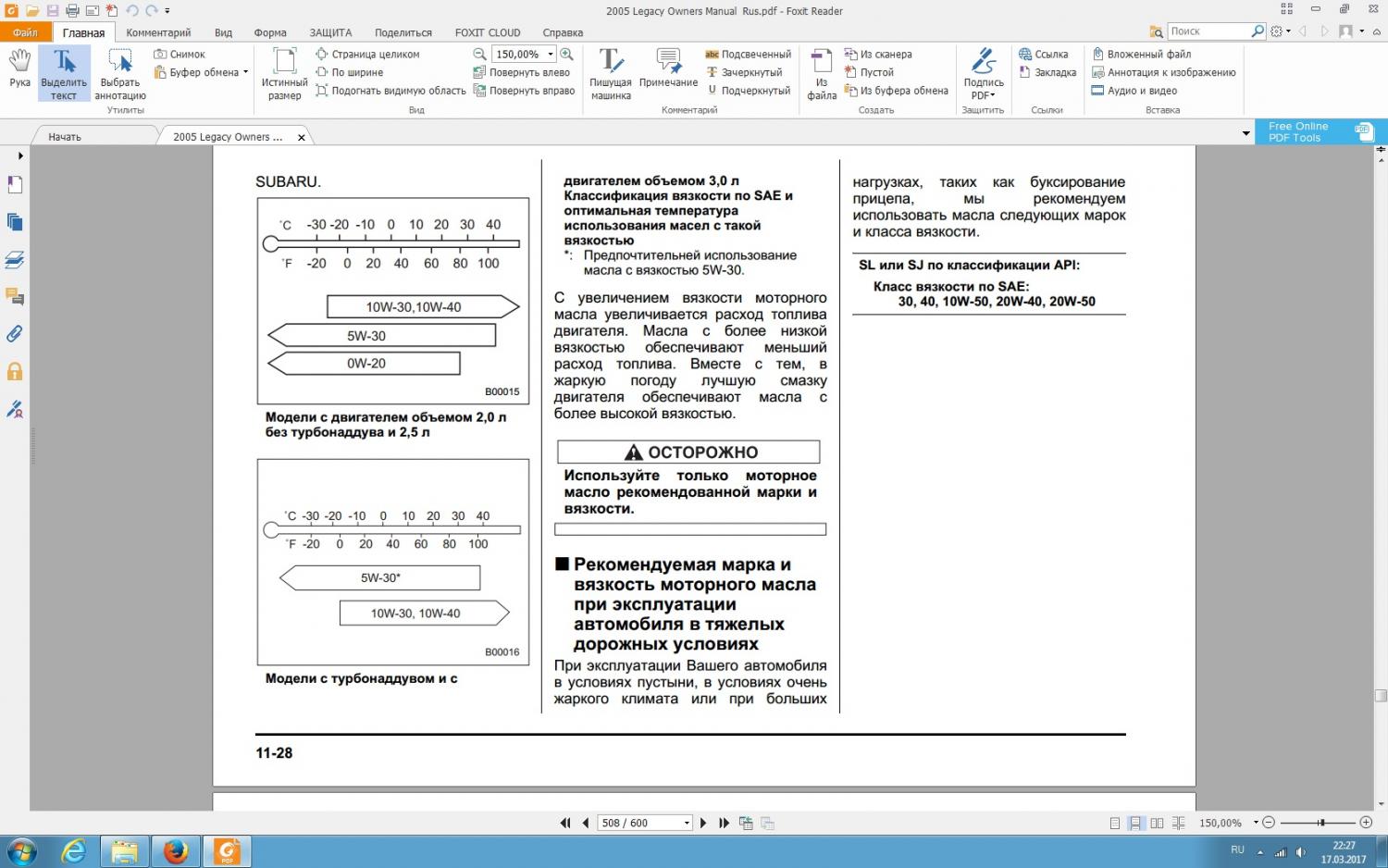Insert Аннотация к изображению
1388x868 pixels.
click(x=1164, y=72)
